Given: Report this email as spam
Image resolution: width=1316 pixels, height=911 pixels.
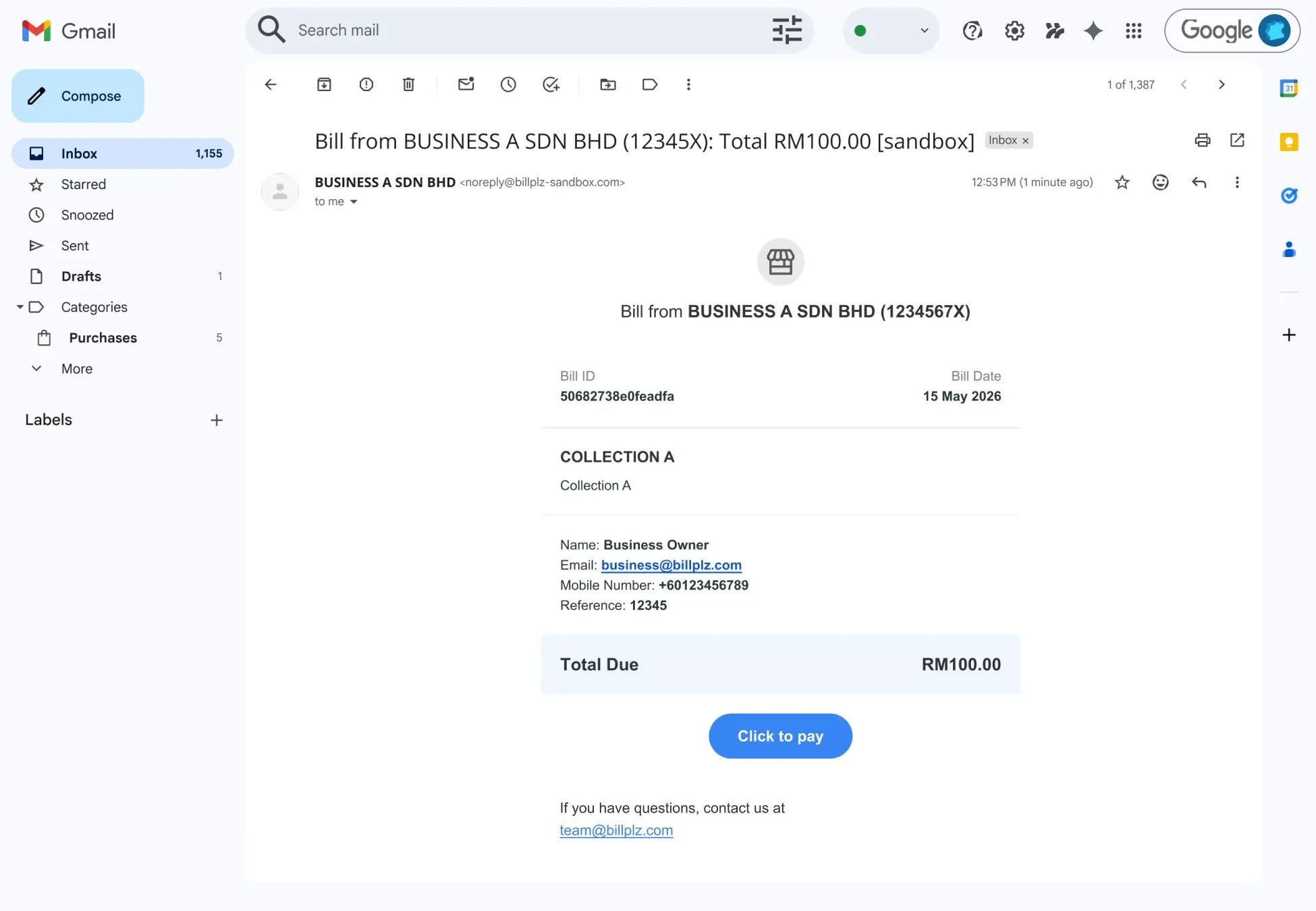Looking at the screenshot, I should click(x=366, y=84).
